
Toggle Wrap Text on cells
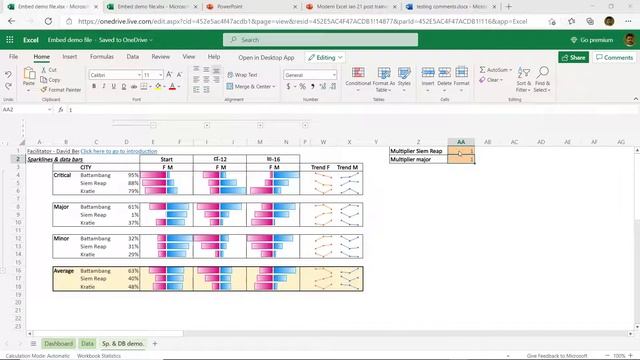pos(242,75)
